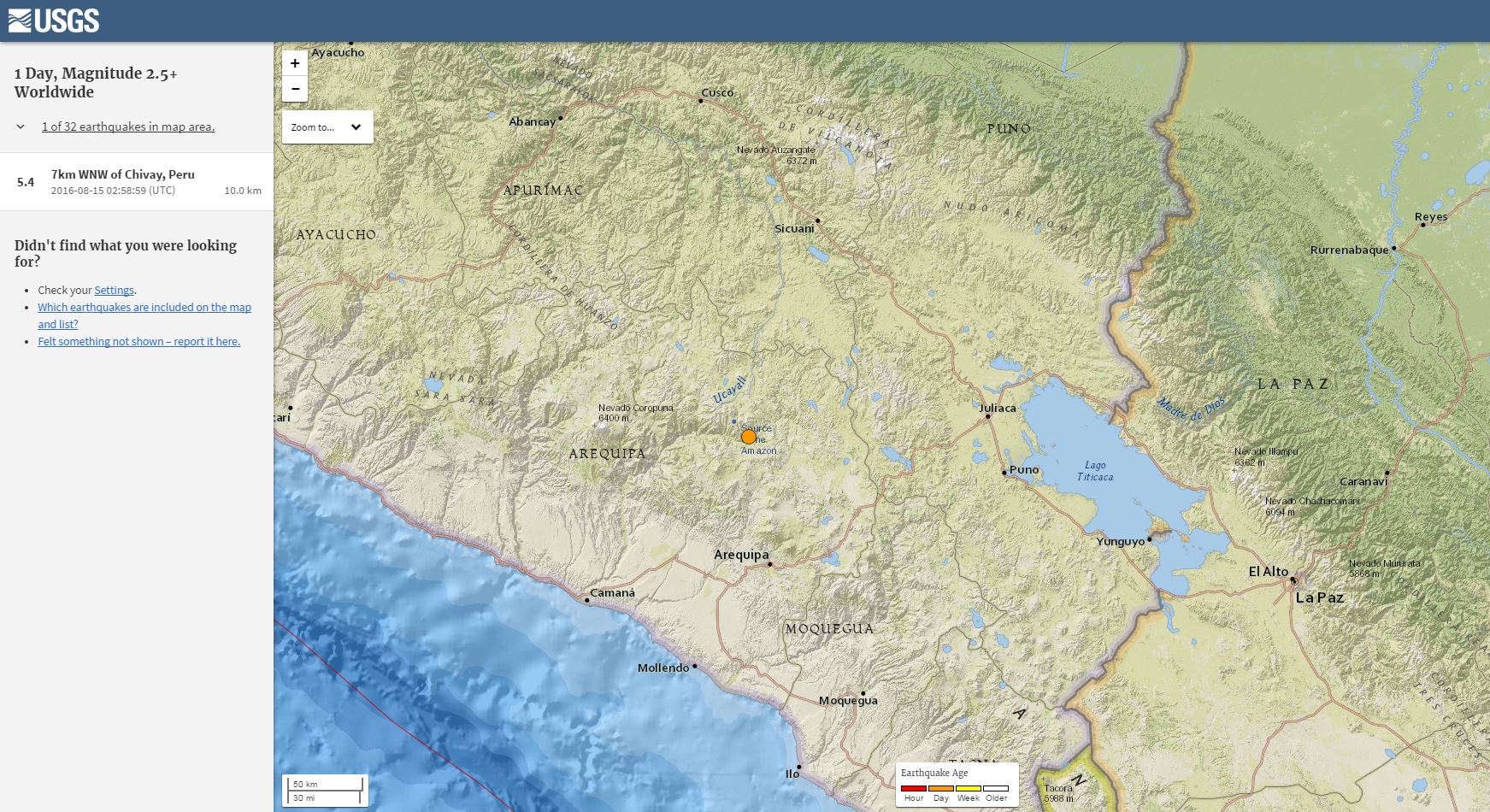Click the La Paz city label on map

1319,597
